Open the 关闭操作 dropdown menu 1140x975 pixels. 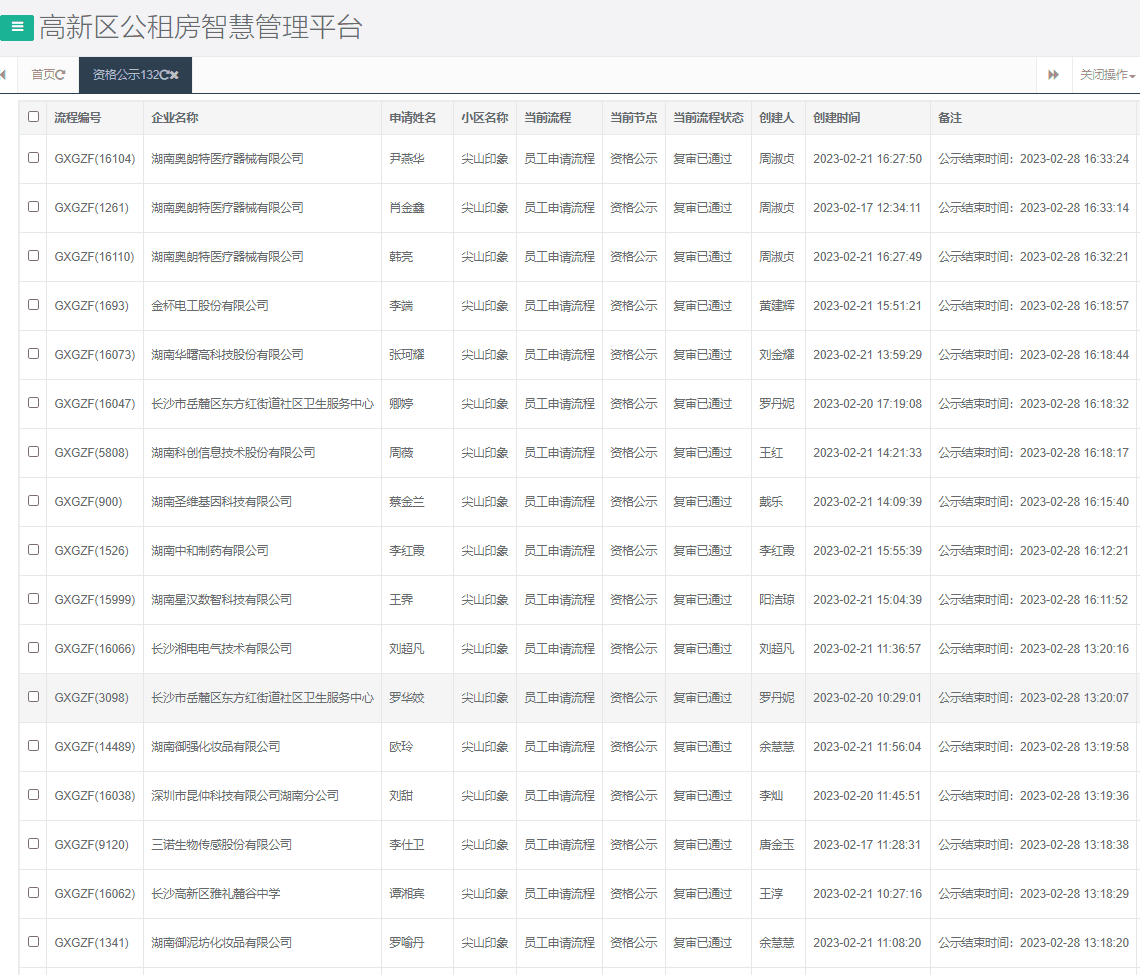point(1107,75)
